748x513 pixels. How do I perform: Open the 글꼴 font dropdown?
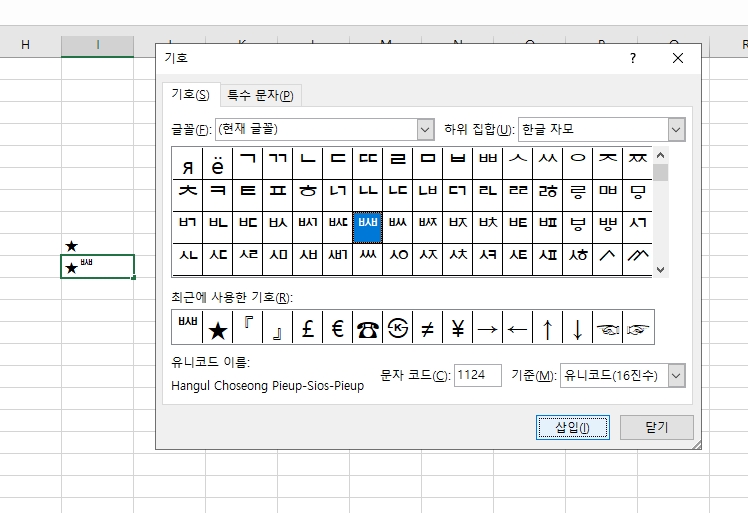425,129
